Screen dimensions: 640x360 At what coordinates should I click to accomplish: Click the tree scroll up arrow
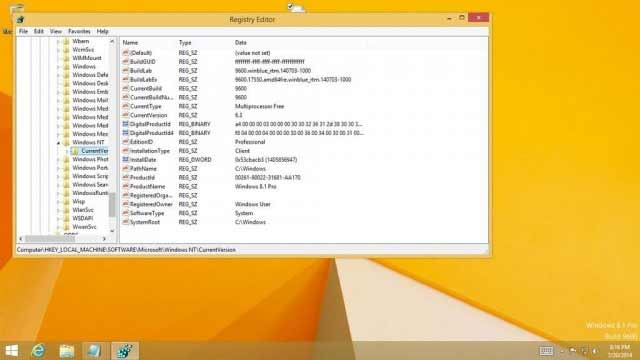112,41
